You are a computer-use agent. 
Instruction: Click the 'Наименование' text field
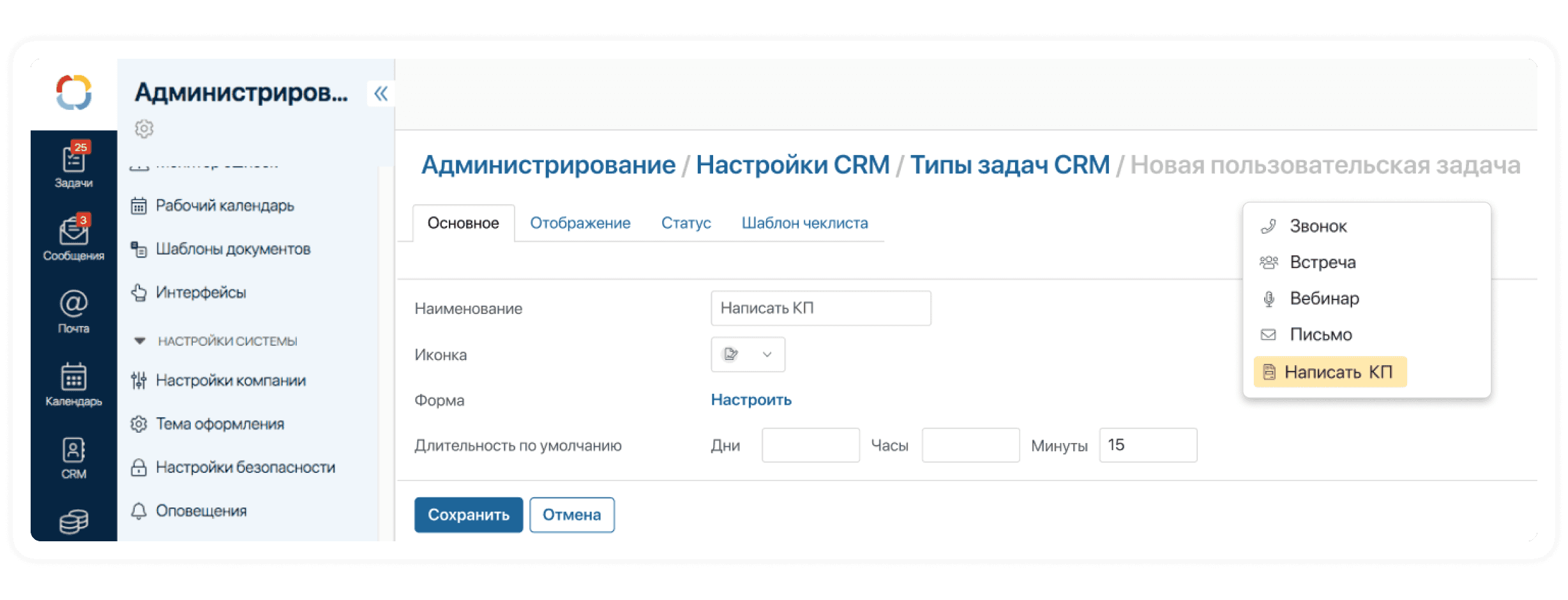click(x=820, y=308)
